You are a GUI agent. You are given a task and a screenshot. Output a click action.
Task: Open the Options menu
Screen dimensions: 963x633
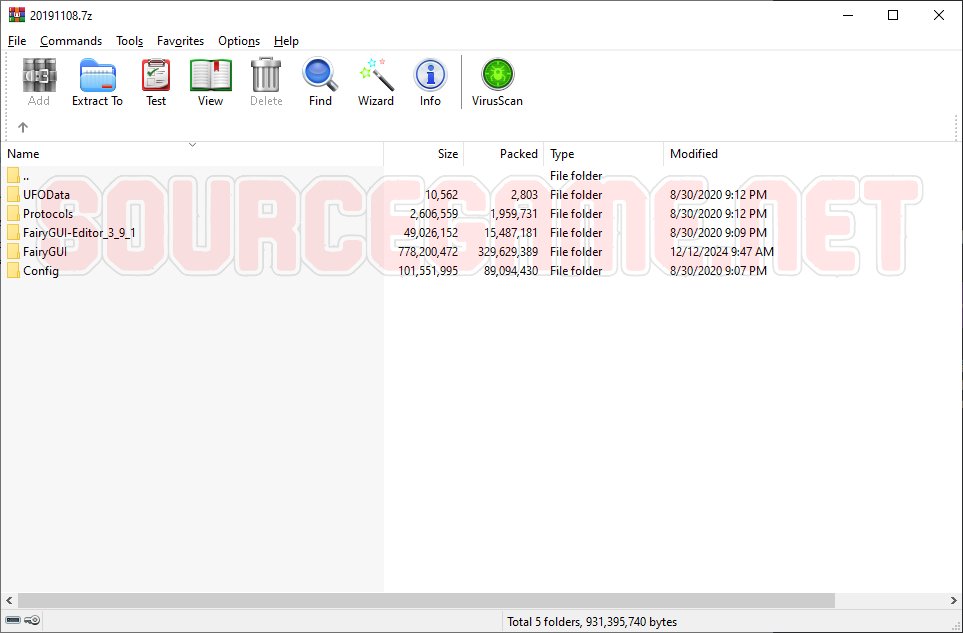(x=239, y=41)
